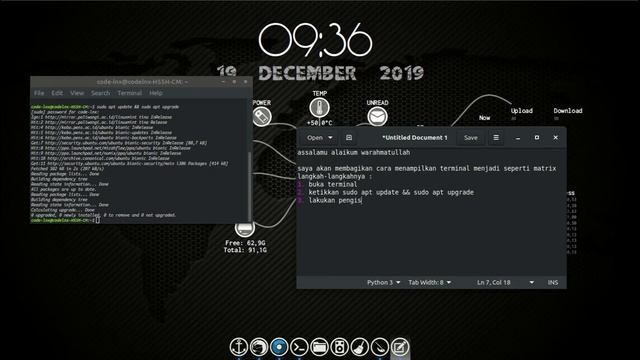640x360 pixels.
Task: Open the View menu in the terminal
Action: pos(77,93)
